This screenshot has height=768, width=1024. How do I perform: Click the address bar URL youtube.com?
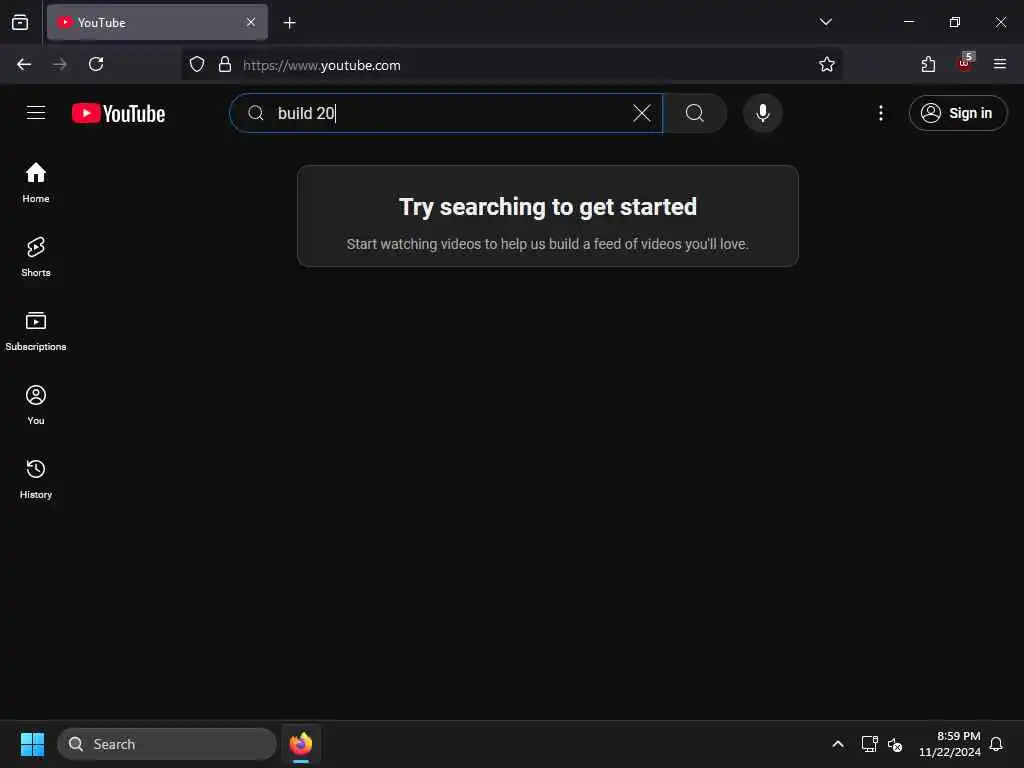pyautogui.click(x=322, y=65)
